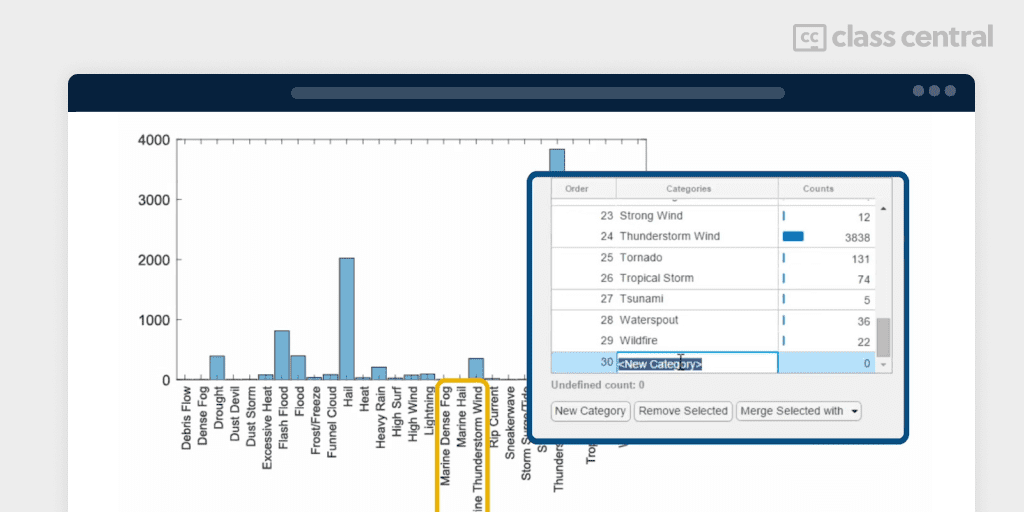Viewport: 1024px width, 512px height.
Task: Click the scrollbar up arrow in category list
Action: 883,208
